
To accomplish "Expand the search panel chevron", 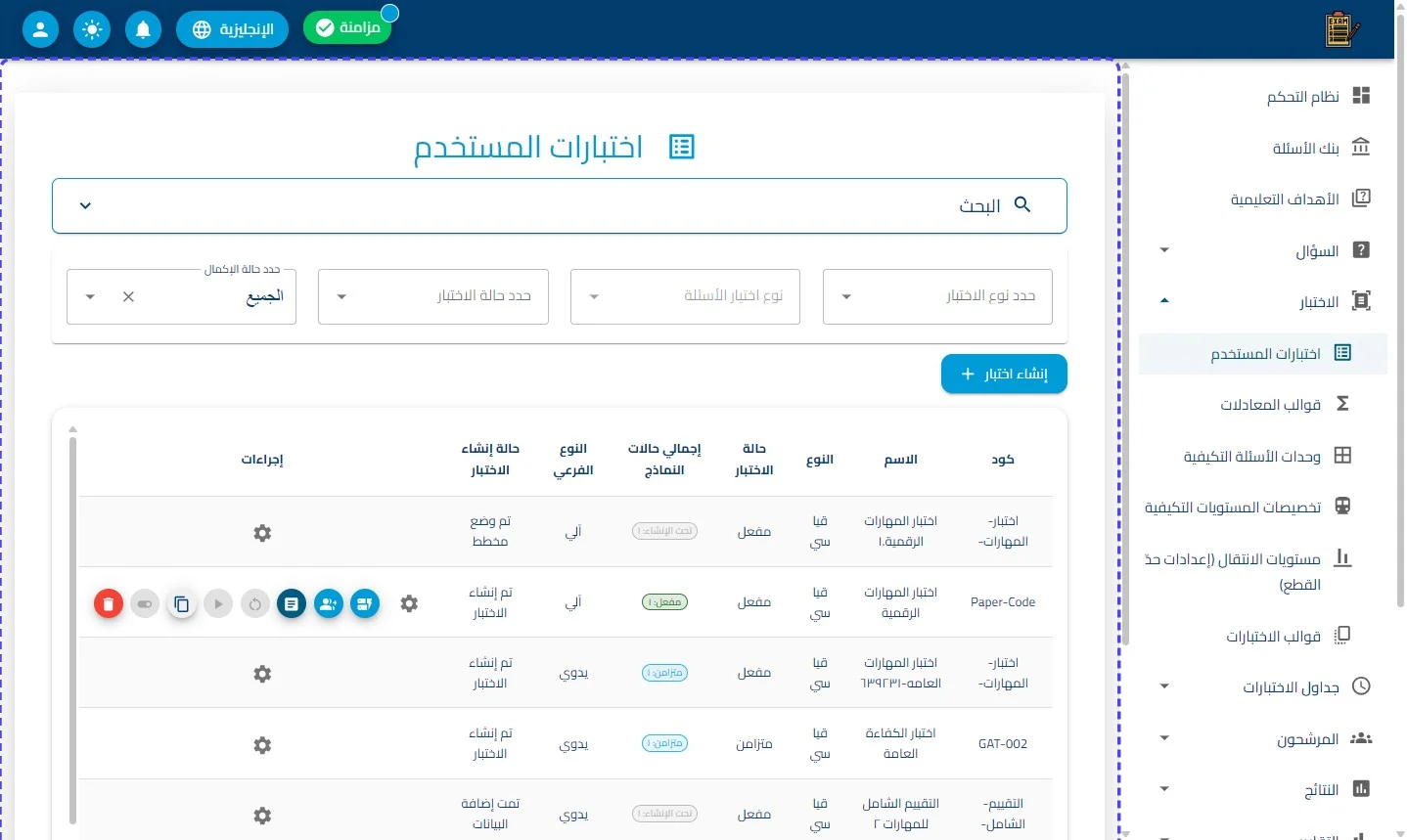I will 85,205.
